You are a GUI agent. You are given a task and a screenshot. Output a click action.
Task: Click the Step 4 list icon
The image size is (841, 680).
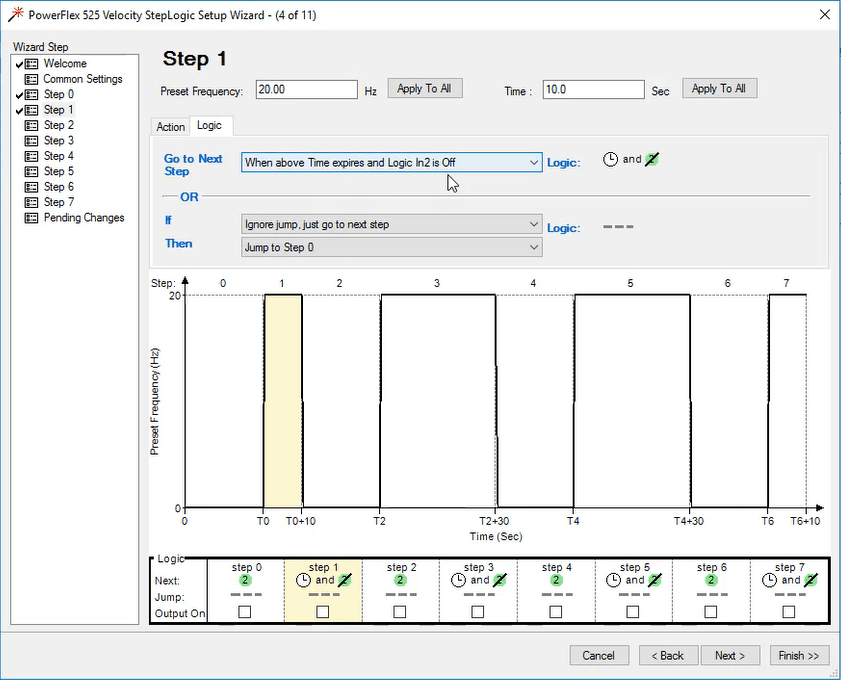[x=32, y=157]
